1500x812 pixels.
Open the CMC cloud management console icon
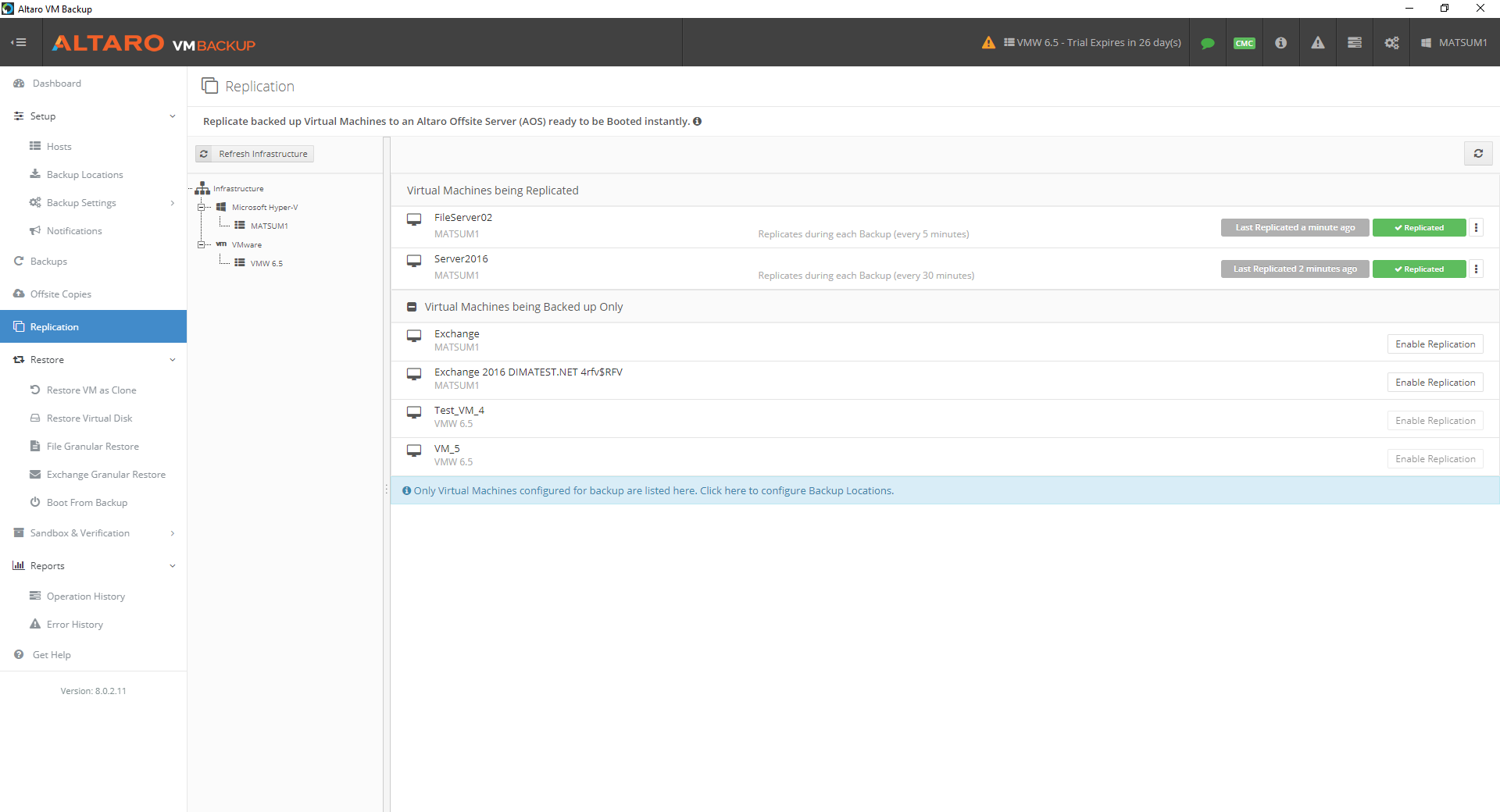pos(1245,43)
